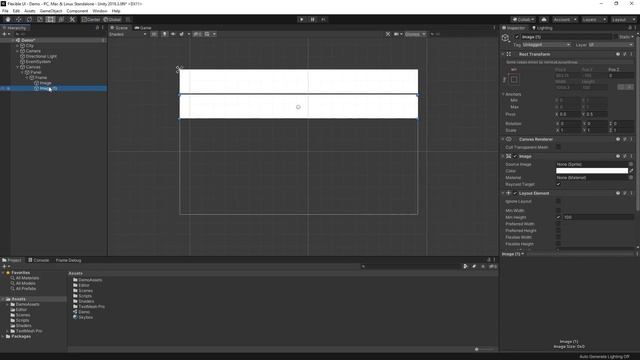Select the Rect tool in the toolbar
Image resolution: width=640 pixels, height=360 pixels.
click(x=50, y=20)
